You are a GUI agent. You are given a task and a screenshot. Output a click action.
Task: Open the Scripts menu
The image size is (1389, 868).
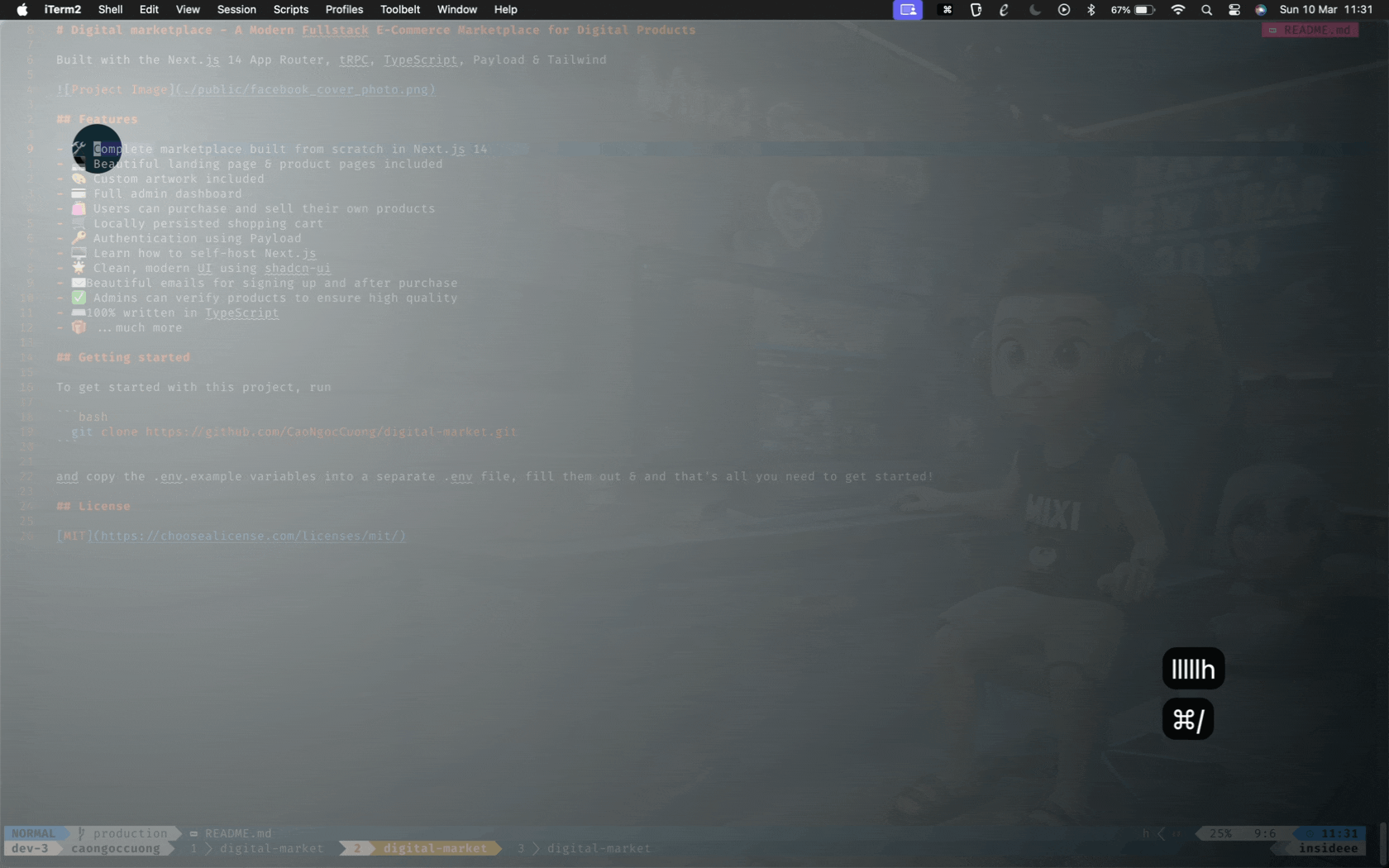(x=290, y=10)
